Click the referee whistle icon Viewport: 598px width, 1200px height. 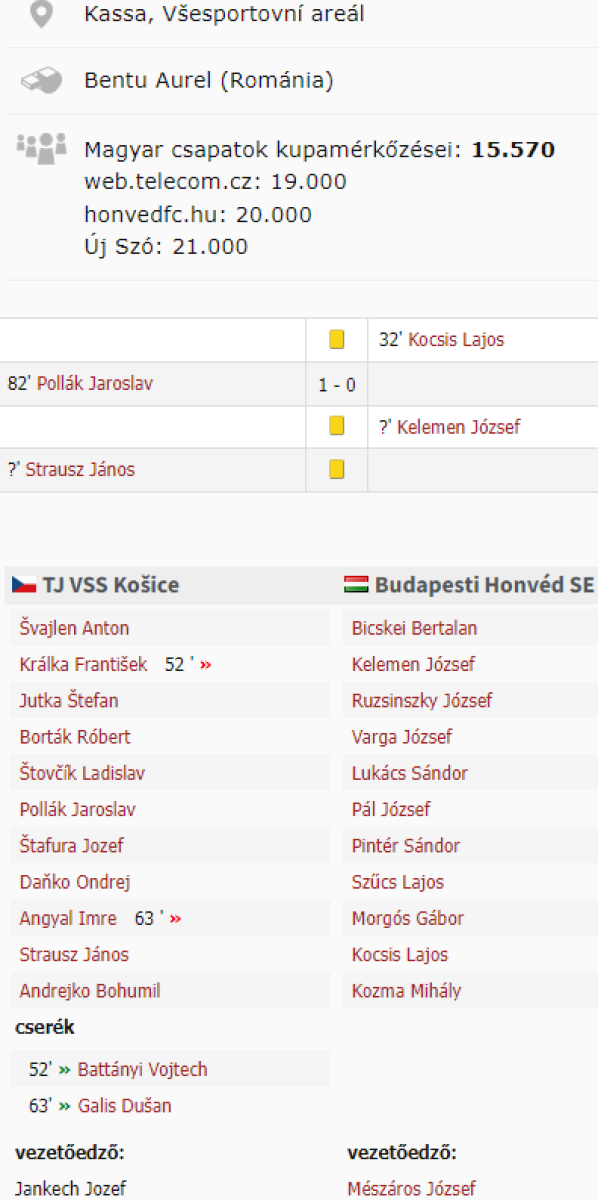coord(41,80)
